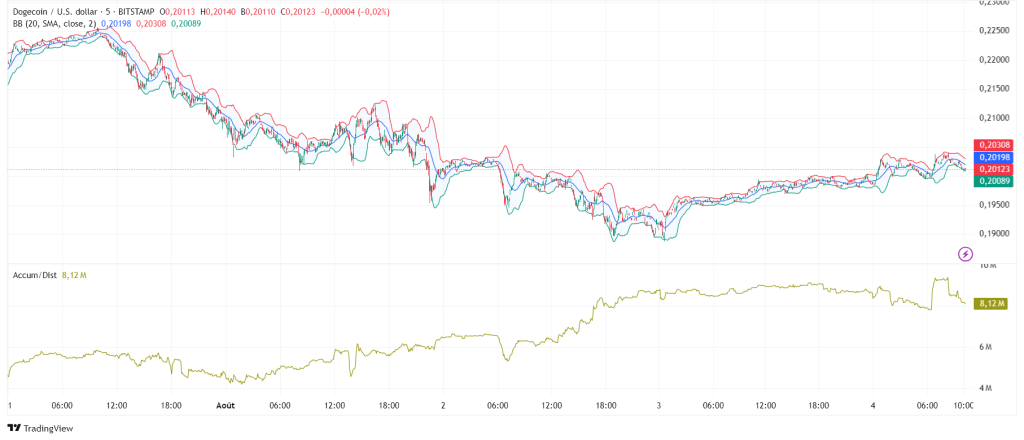Click the TradingView logo icon
1024x440 pixels.
(14, 428)
